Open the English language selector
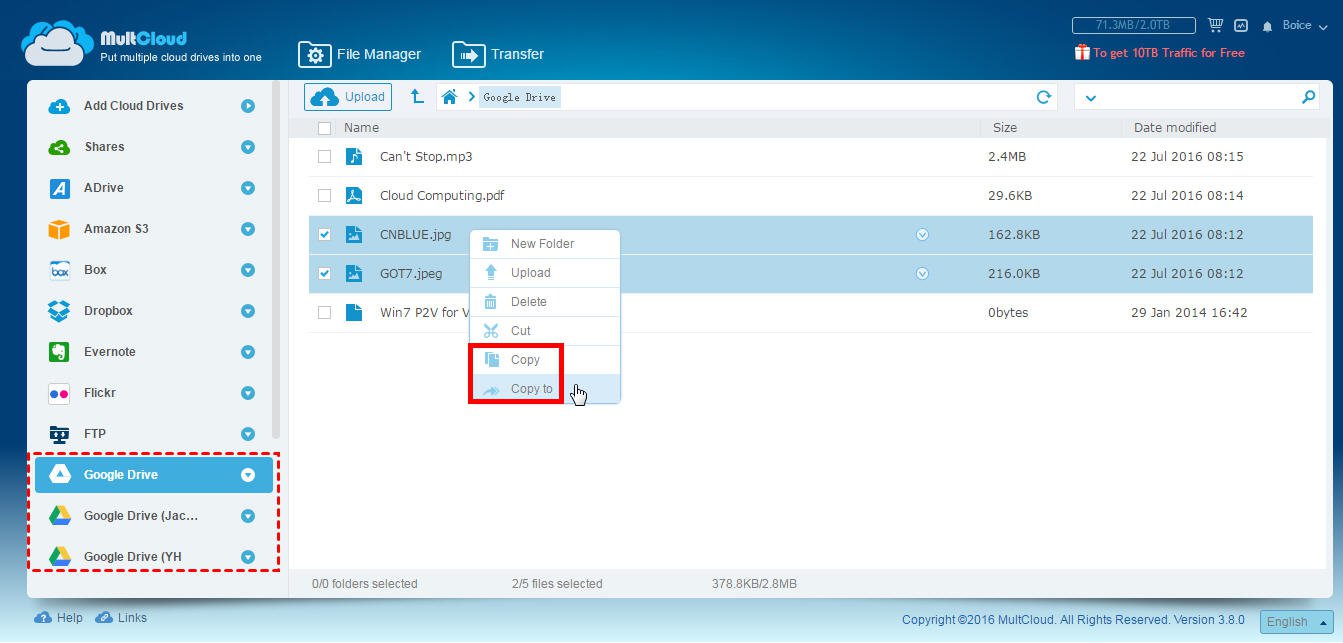The height and width of the screenshot is (643, 1343). pyautogui.click(x=1296, y=621)
